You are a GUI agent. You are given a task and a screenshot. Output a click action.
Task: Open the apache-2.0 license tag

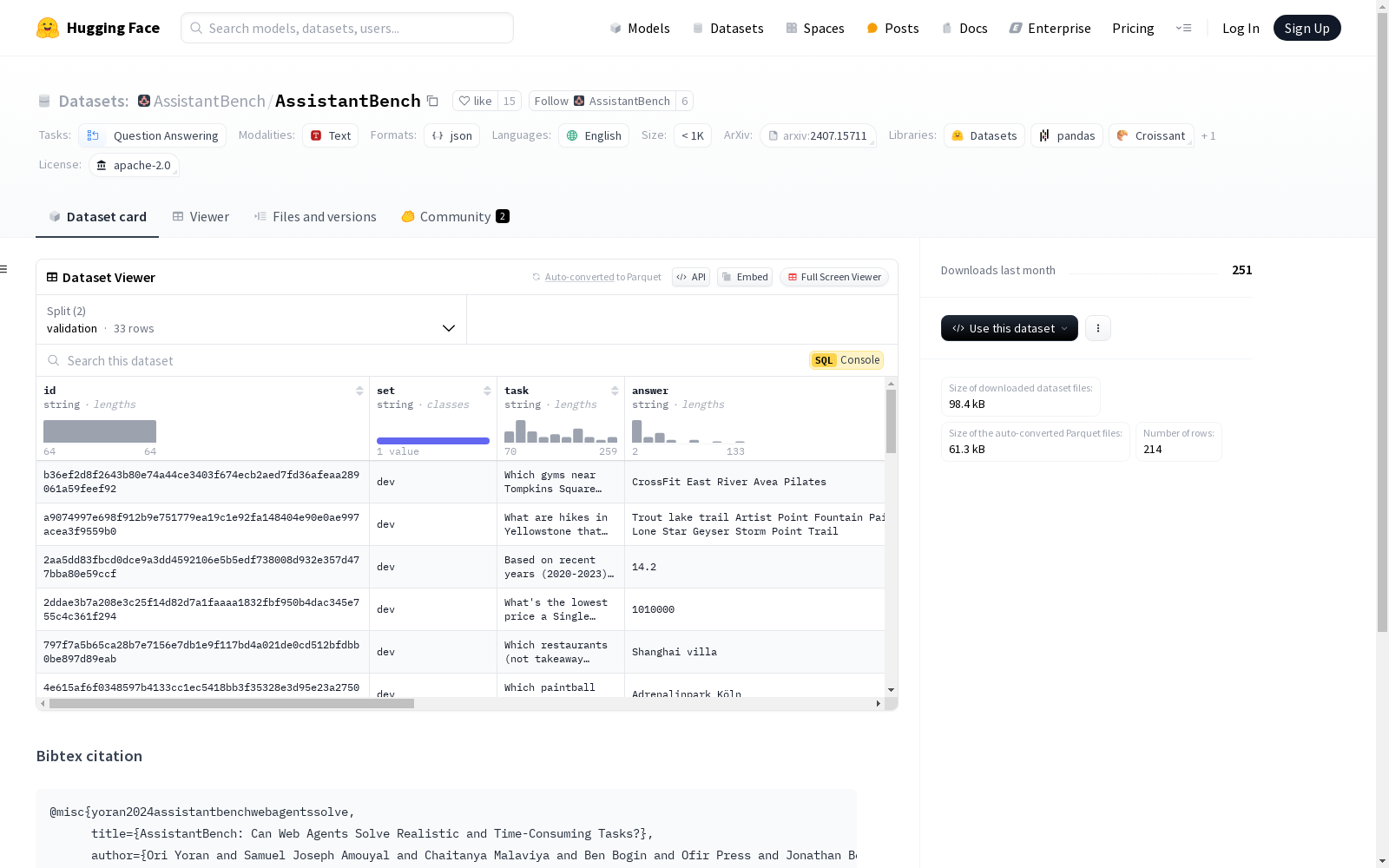click(x=134, y=165)
